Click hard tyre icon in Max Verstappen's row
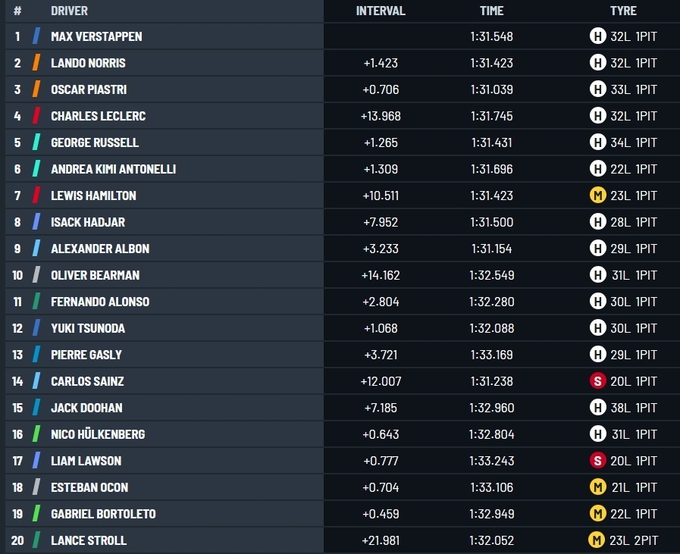The height and width of the screenshot is (554, 680). point(598,36)
